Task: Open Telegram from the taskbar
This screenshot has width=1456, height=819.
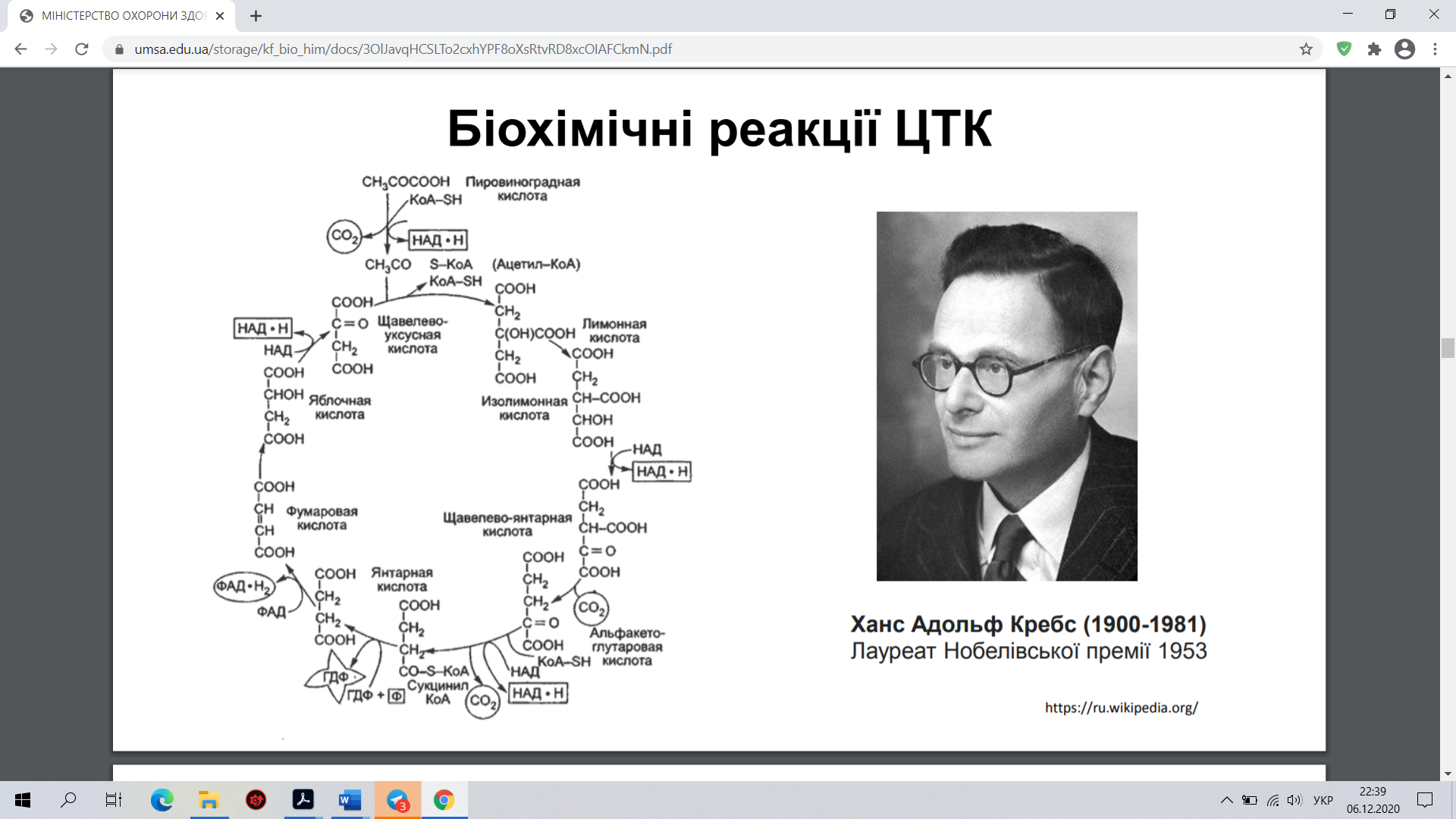Action: pyautogui.click(x=397, y=800)
